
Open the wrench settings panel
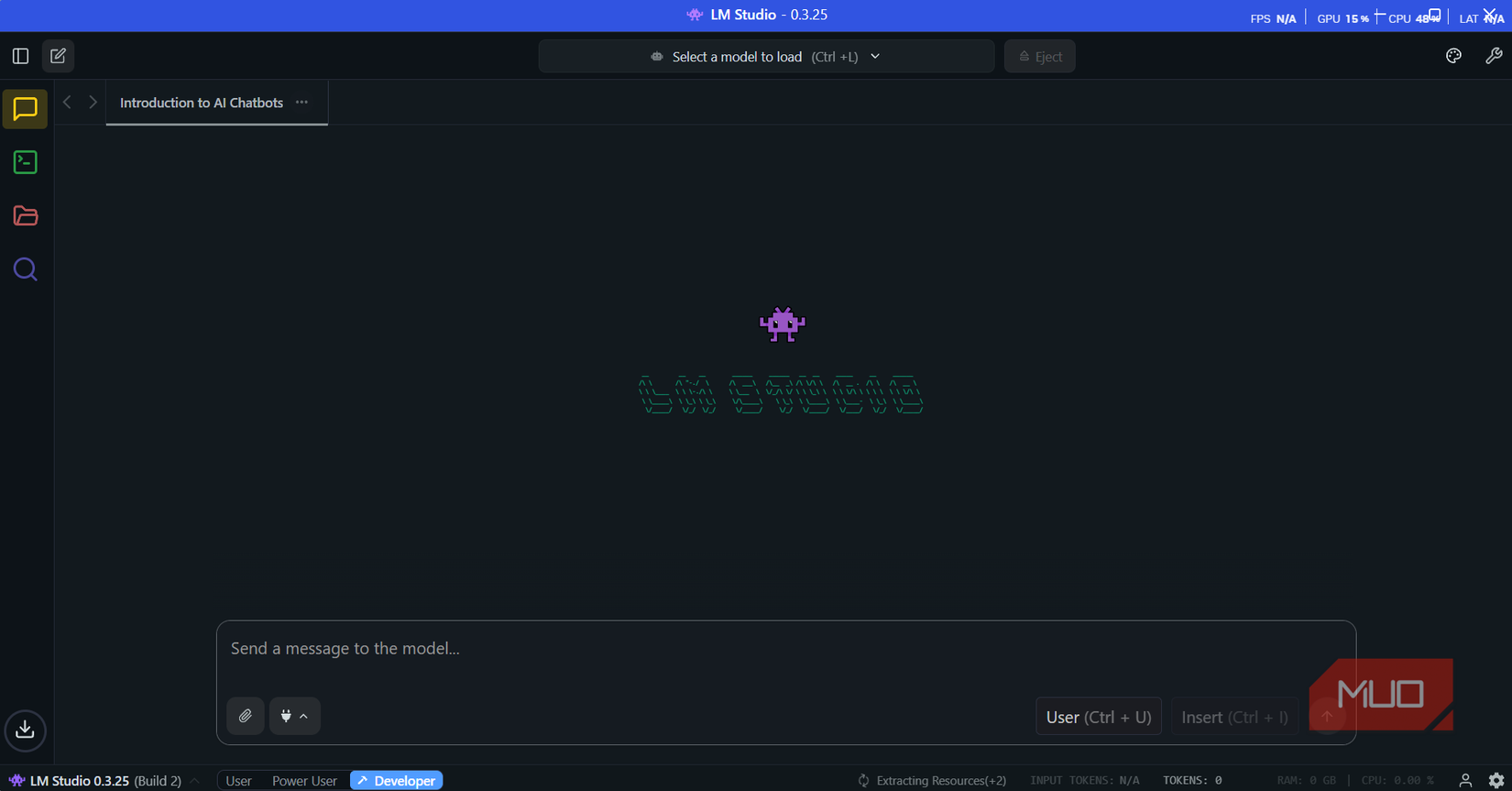click(1493, 56)
